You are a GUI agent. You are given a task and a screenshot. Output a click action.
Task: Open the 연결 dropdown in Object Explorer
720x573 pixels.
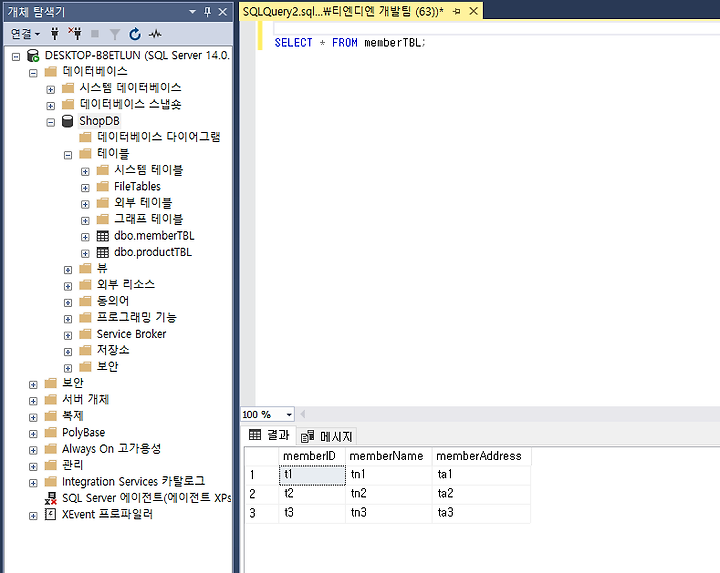(x=25, y=34)
